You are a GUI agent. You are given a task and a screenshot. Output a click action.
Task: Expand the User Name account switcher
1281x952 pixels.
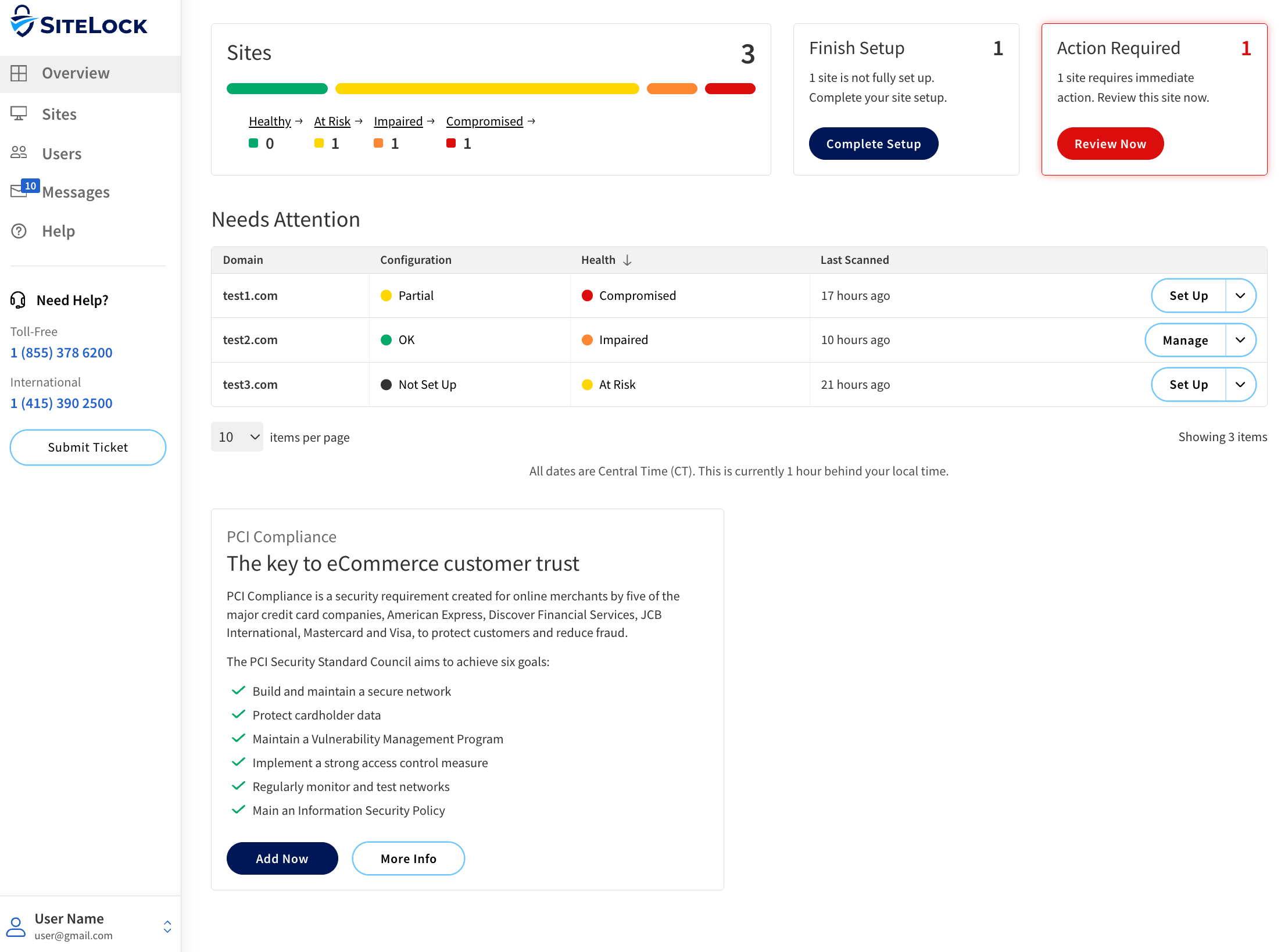(167, 926)
